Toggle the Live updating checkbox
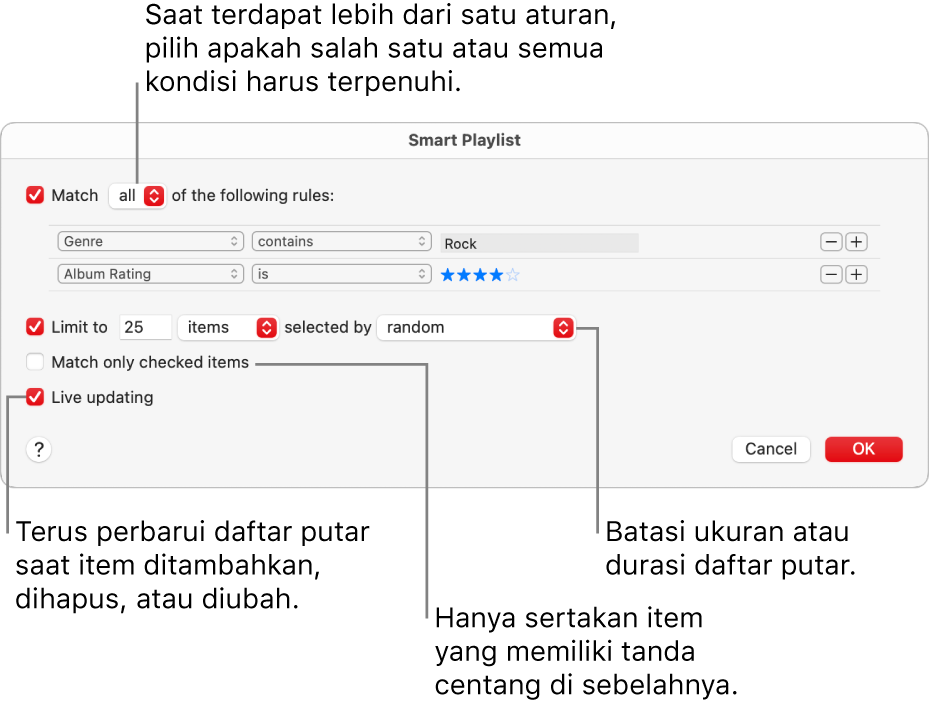Image resolution: width=931 pixels, height=708 pixels. click(x=35, y=397)
